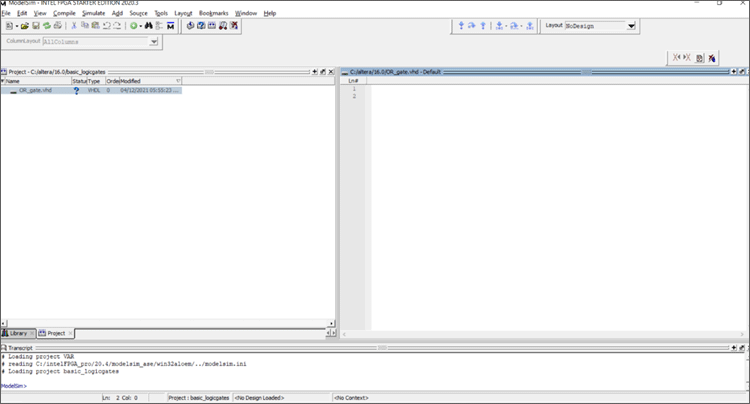Open the Layout menu

(x=183, y=13)
